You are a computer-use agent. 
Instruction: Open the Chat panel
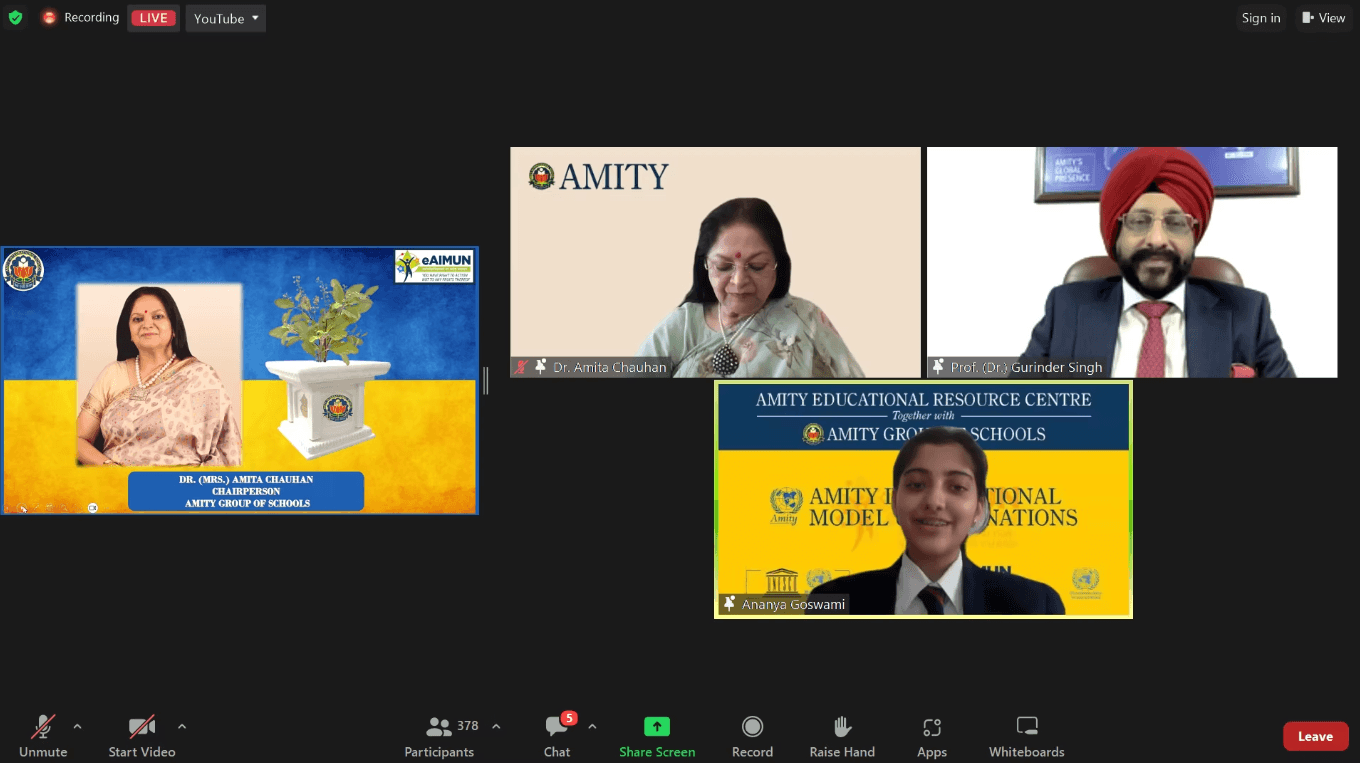tap(557, 736)
